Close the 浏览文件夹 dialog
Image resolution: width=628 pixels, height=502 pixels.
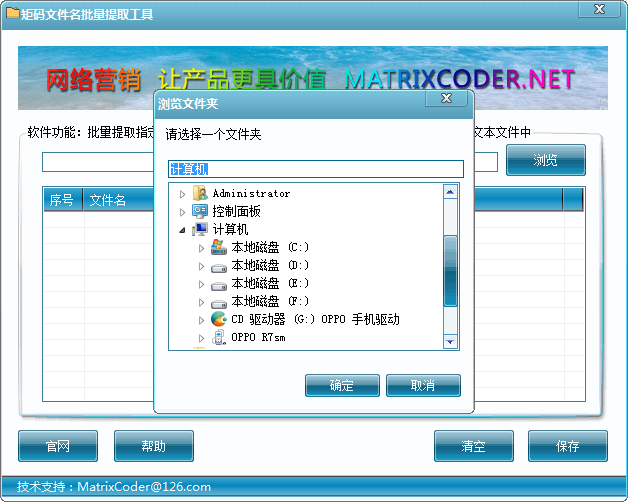(x=446, y=98)
